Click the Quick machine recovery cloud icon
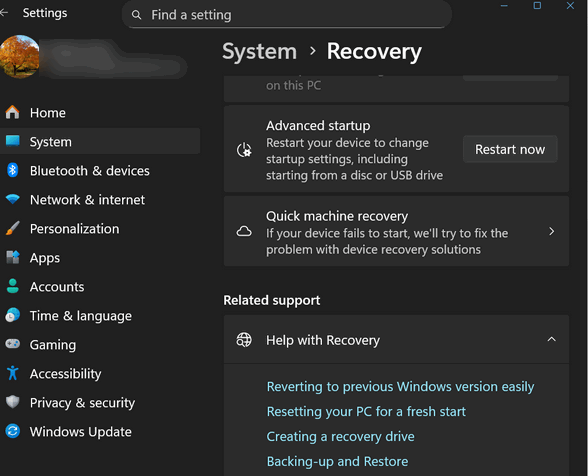The width and height of the screenshot is (588, 476). (x=244, y=231)
